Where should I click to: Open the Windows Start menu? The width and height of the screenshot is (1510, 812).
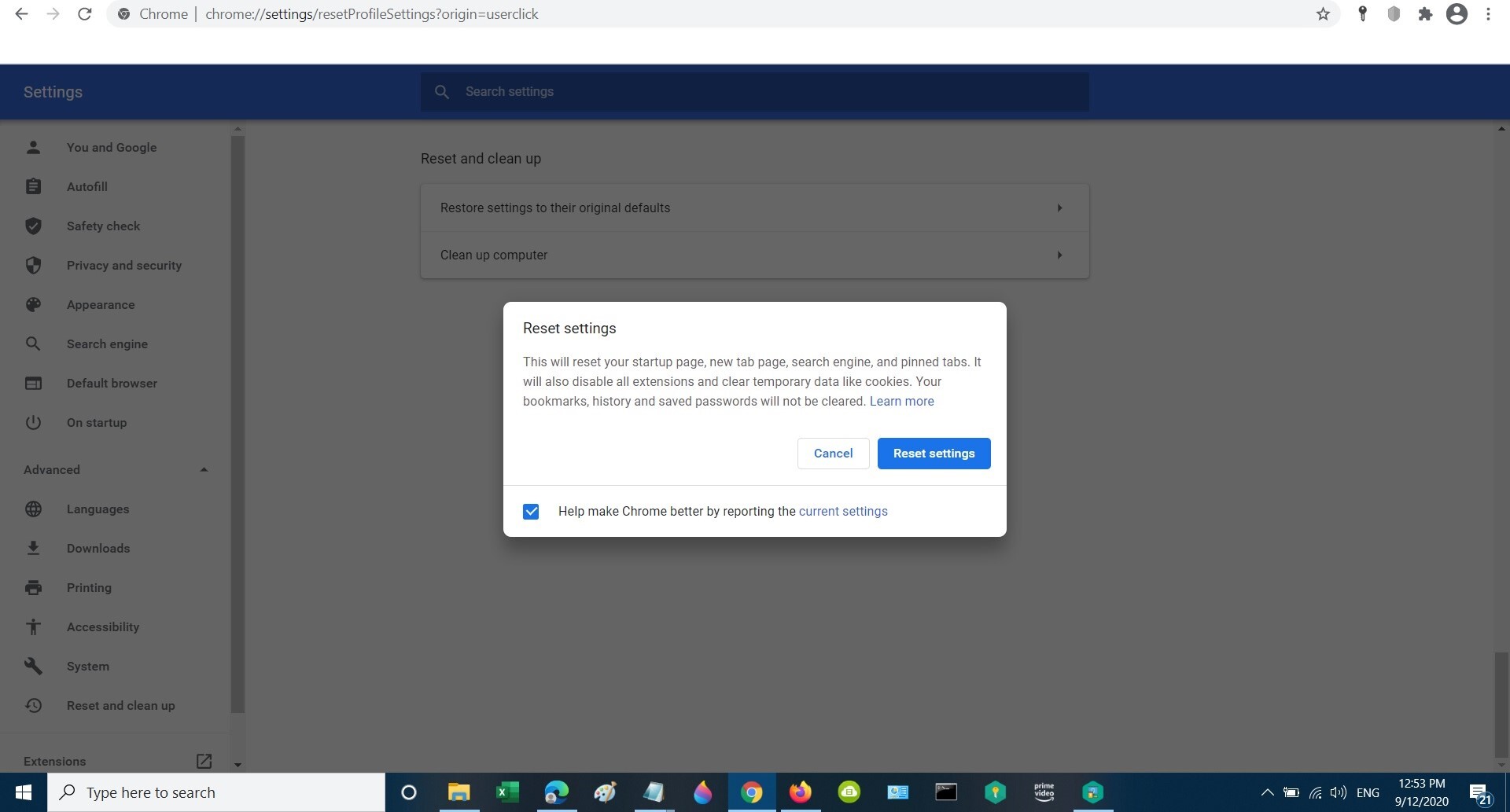[24, 792]
